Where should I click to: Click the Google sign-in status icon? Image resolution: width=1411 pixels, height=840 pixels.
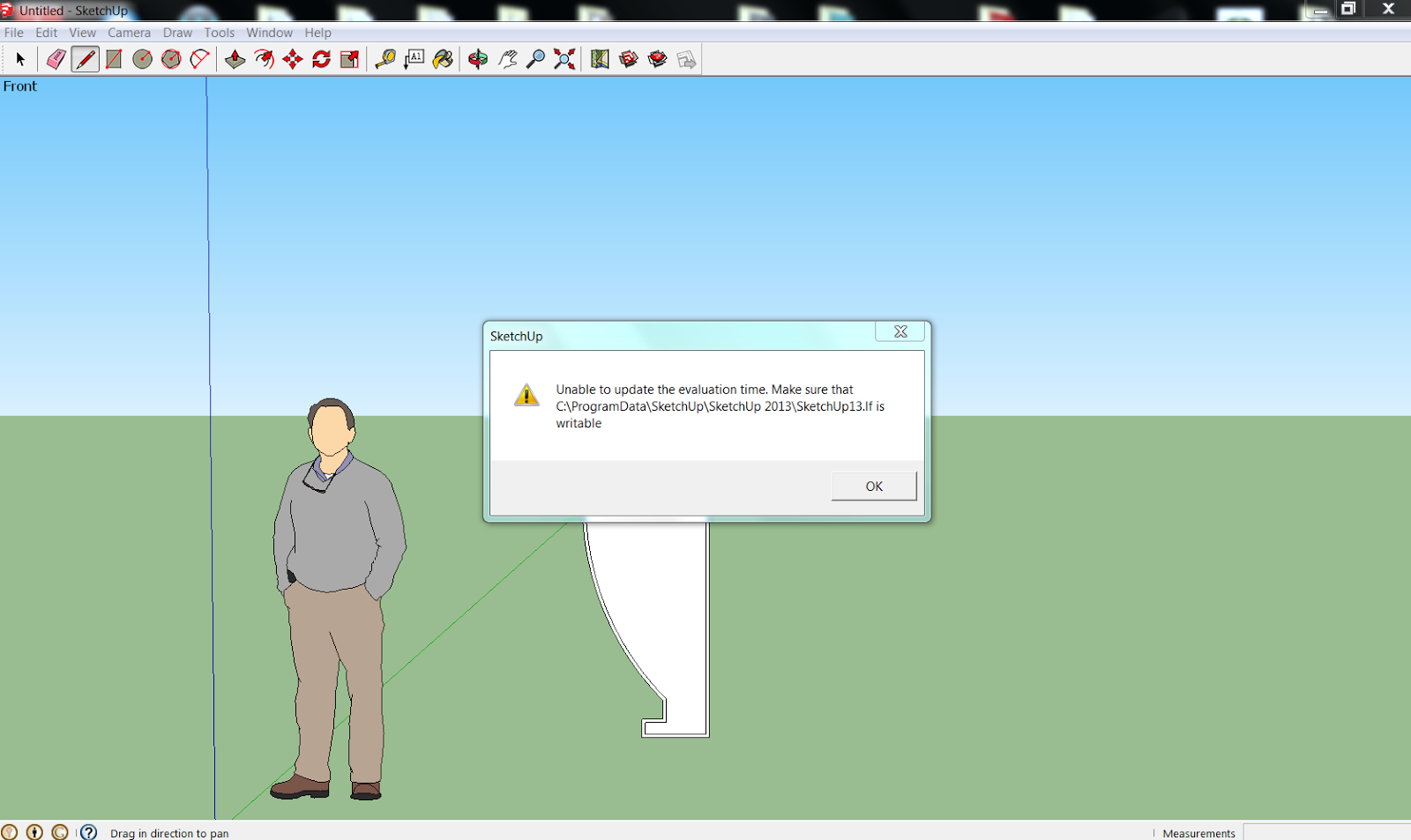[60, 832]
